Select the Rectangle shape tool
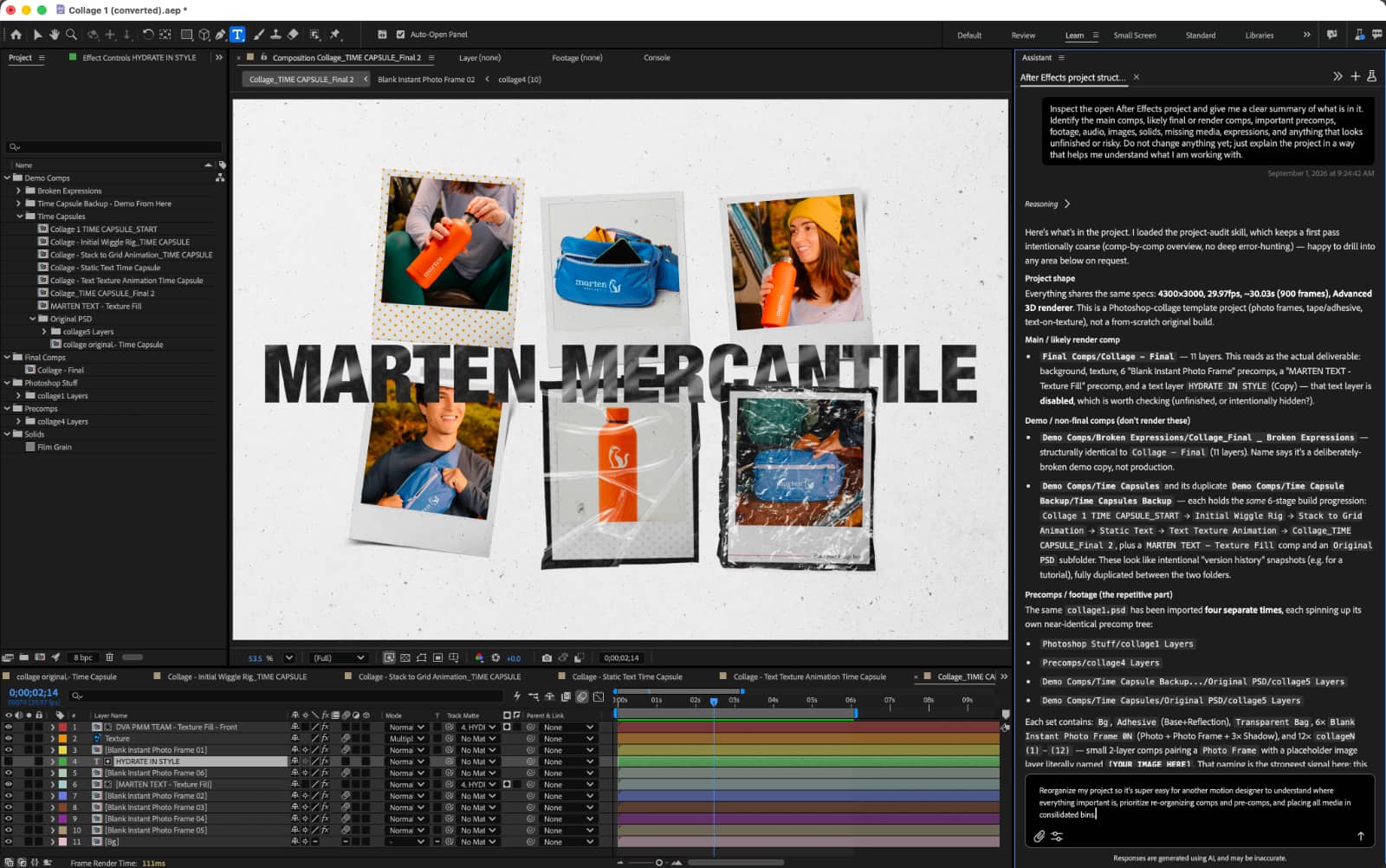This screenshot has width=1386, height=868. pos(186,35)
